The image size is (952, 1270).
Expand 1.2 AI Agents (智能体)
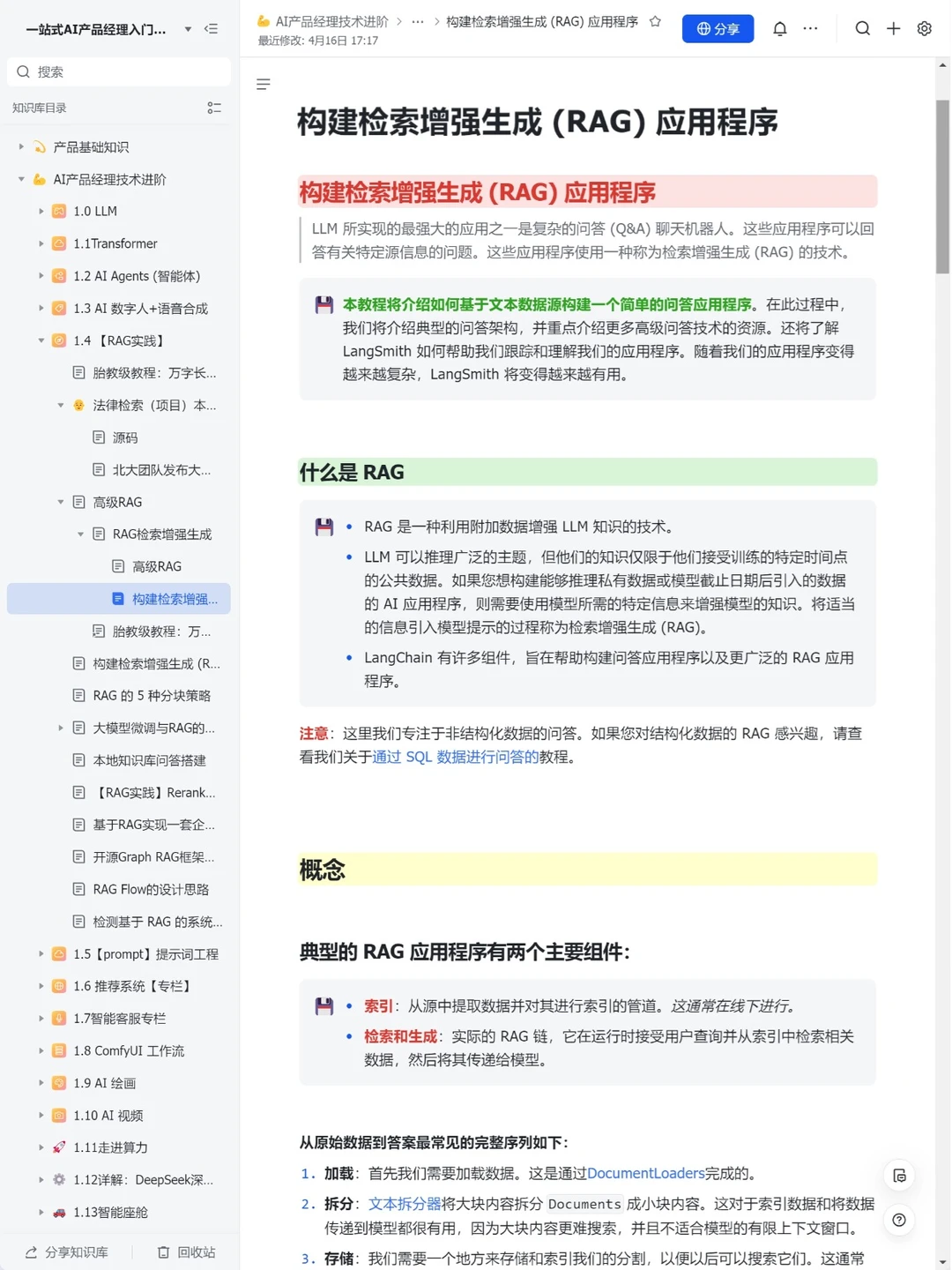click(x=41, y=276)
